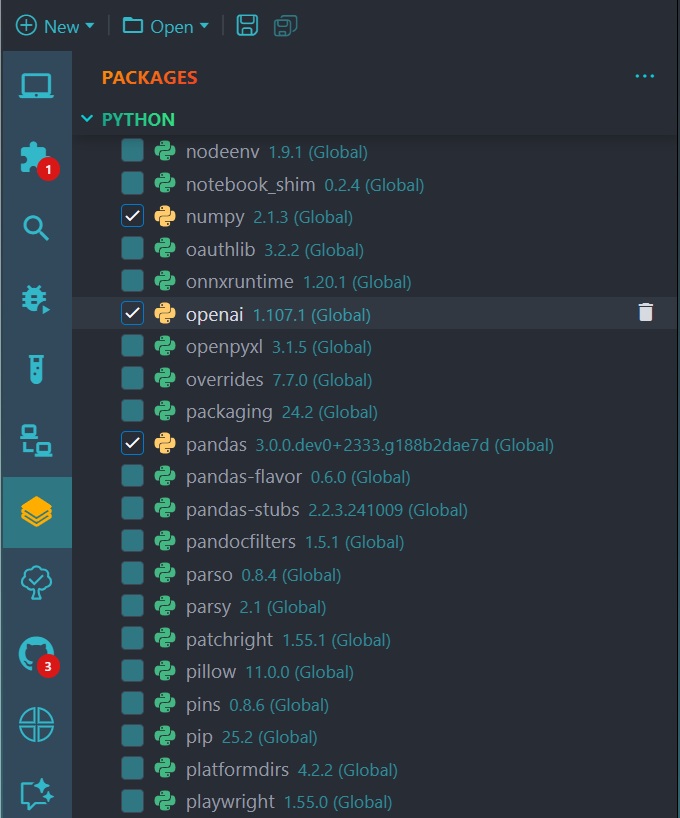Click the Python icon beside onnxruntime
This screenshot has height=818, width=680.
tap(165, 281)
